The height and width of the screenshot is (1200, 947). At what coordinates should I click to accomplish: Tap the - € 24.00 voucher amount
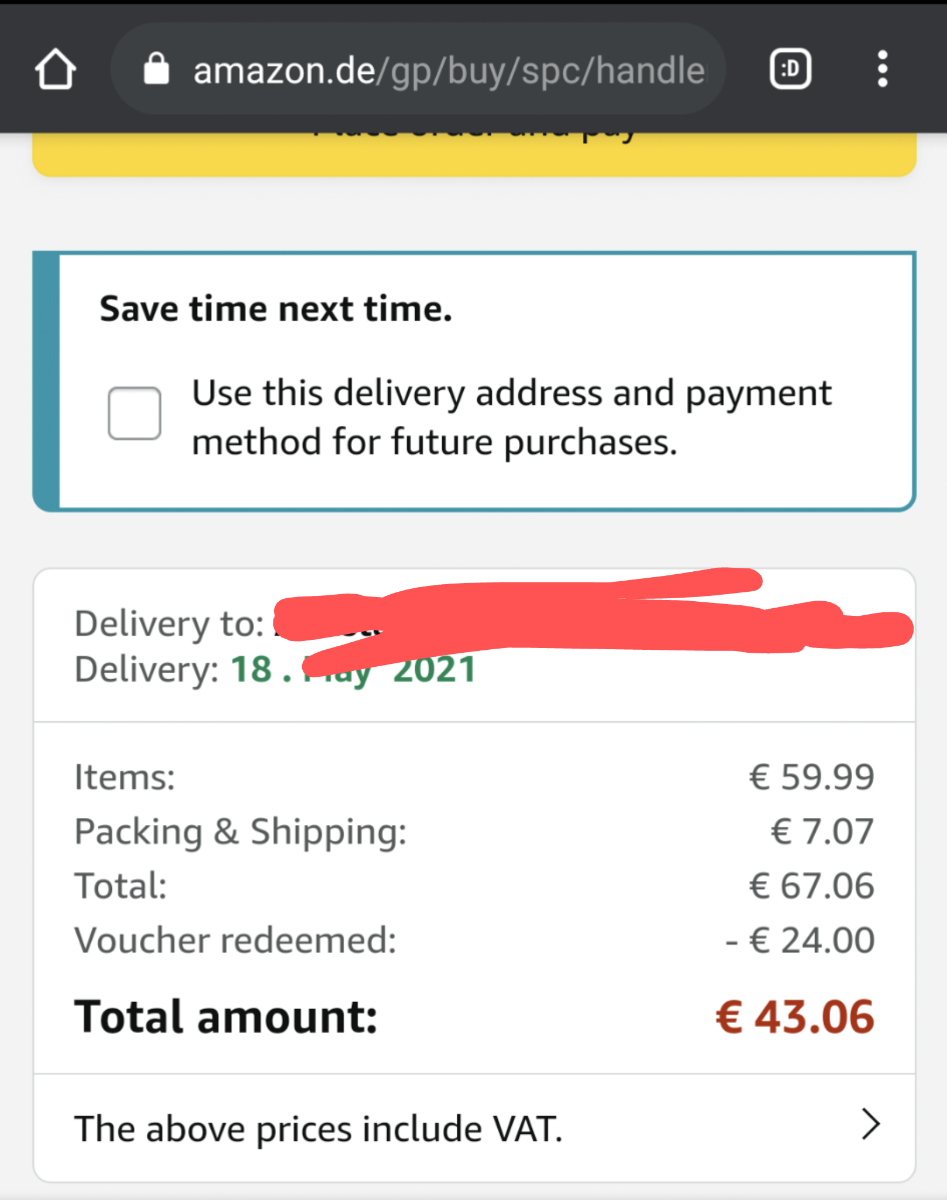[x=800, y=941]
